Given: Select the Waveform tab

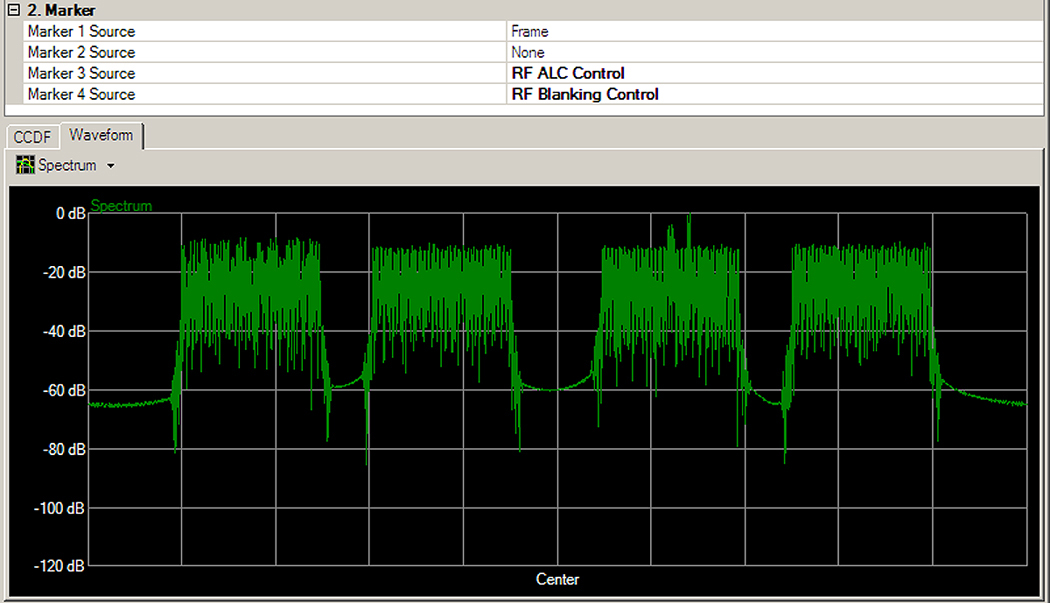Looking at the screenshot, I should click(x=101, y=135).
